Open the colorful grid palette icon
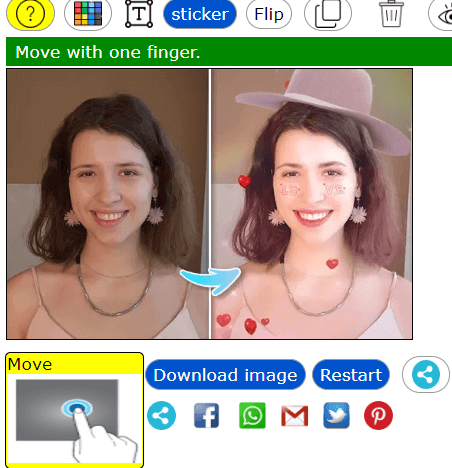Screen dimensions: 452x468 pos(88,14)
